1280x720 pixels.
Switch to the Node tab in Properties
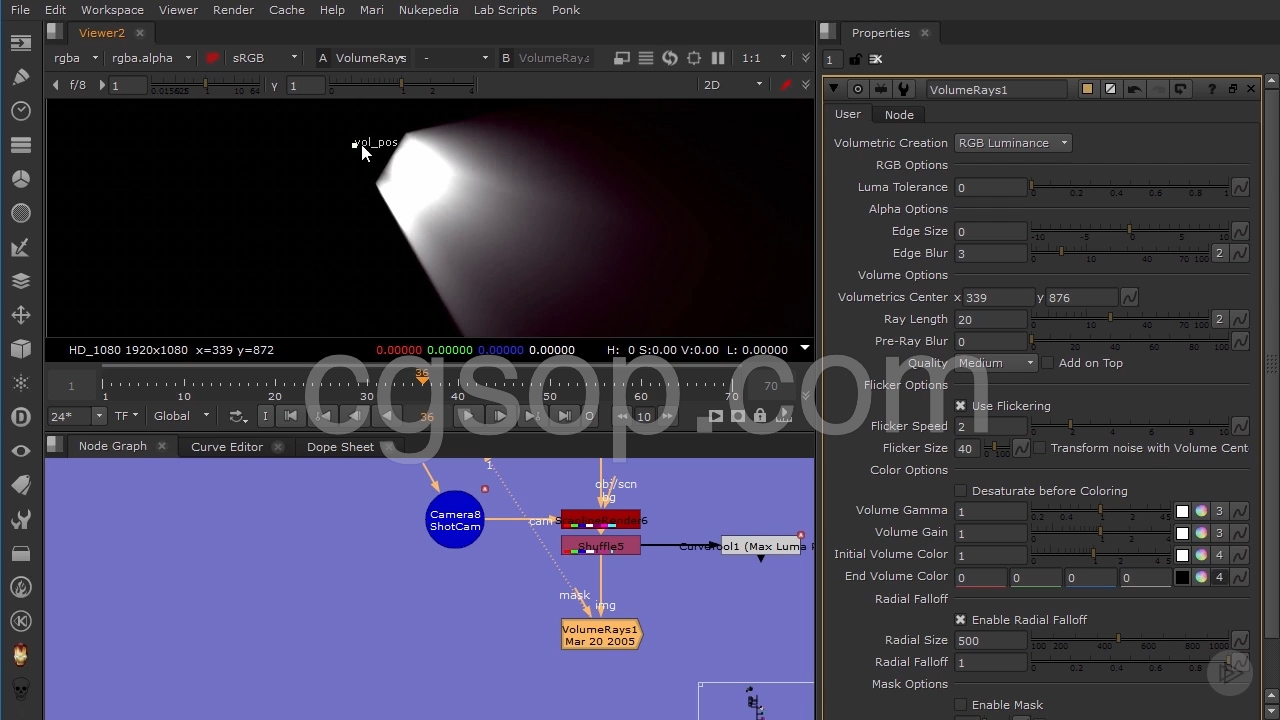(x=899, y=115)
